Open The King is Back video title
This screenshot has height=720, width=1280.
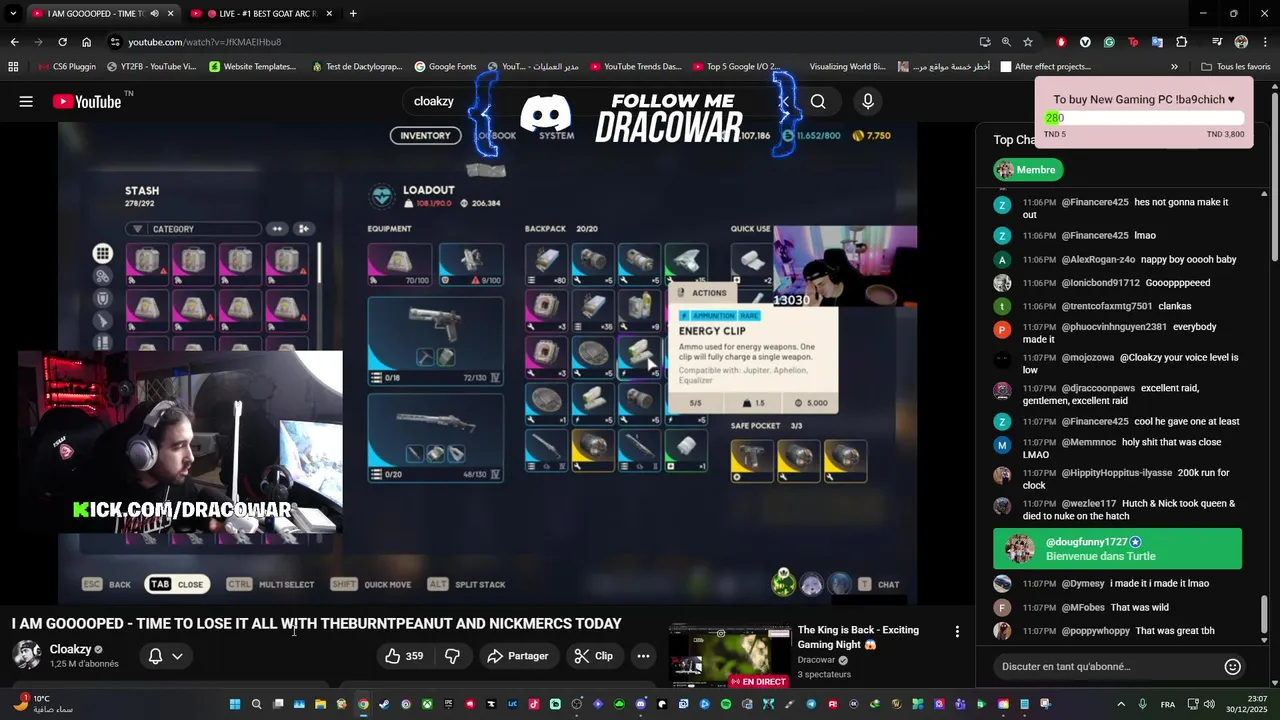pyautogui.click(x=858, y=637)
